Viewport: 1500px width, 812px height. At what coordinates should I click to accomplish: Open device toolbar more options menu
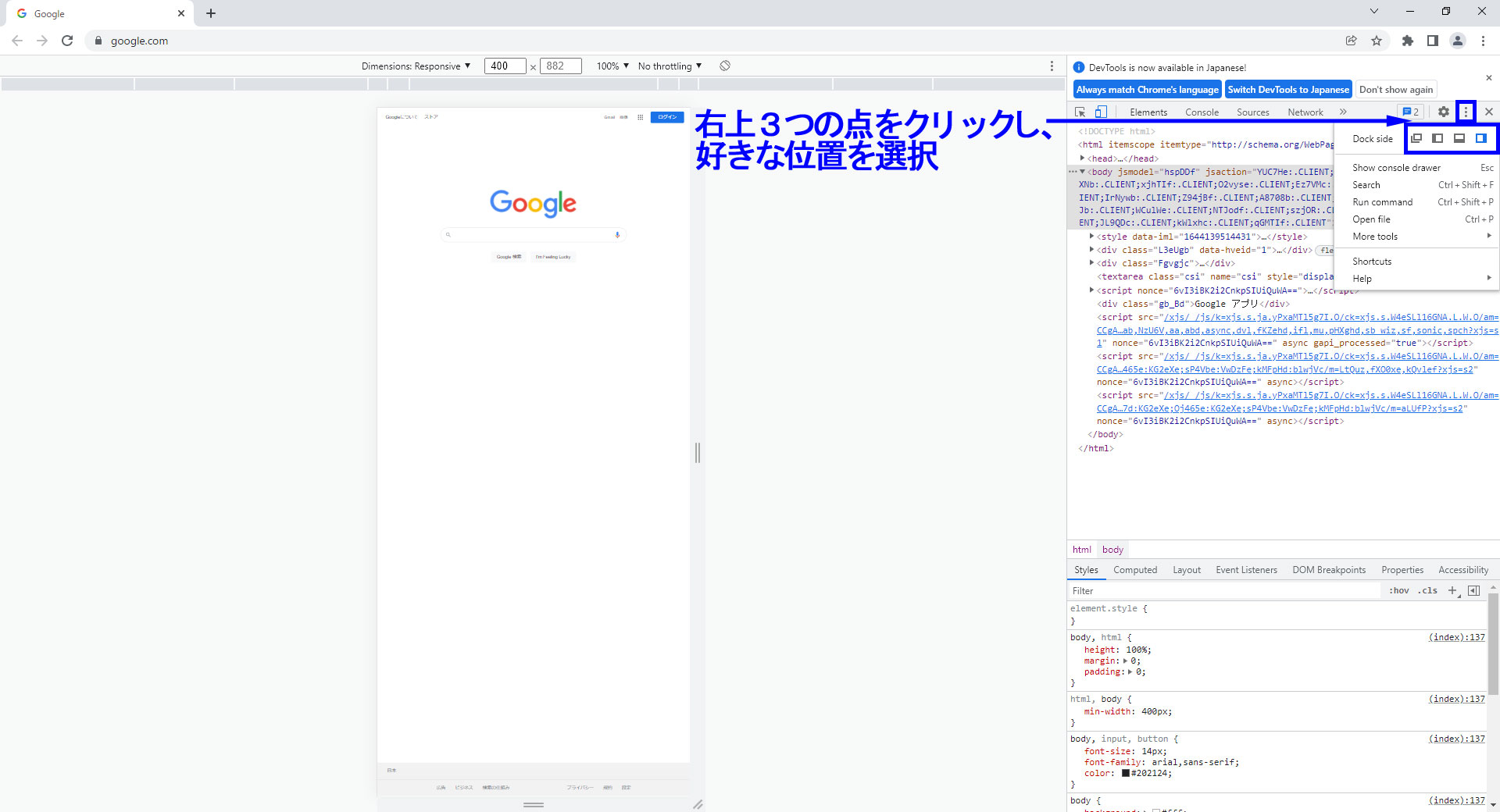(x=1052, y=66)
